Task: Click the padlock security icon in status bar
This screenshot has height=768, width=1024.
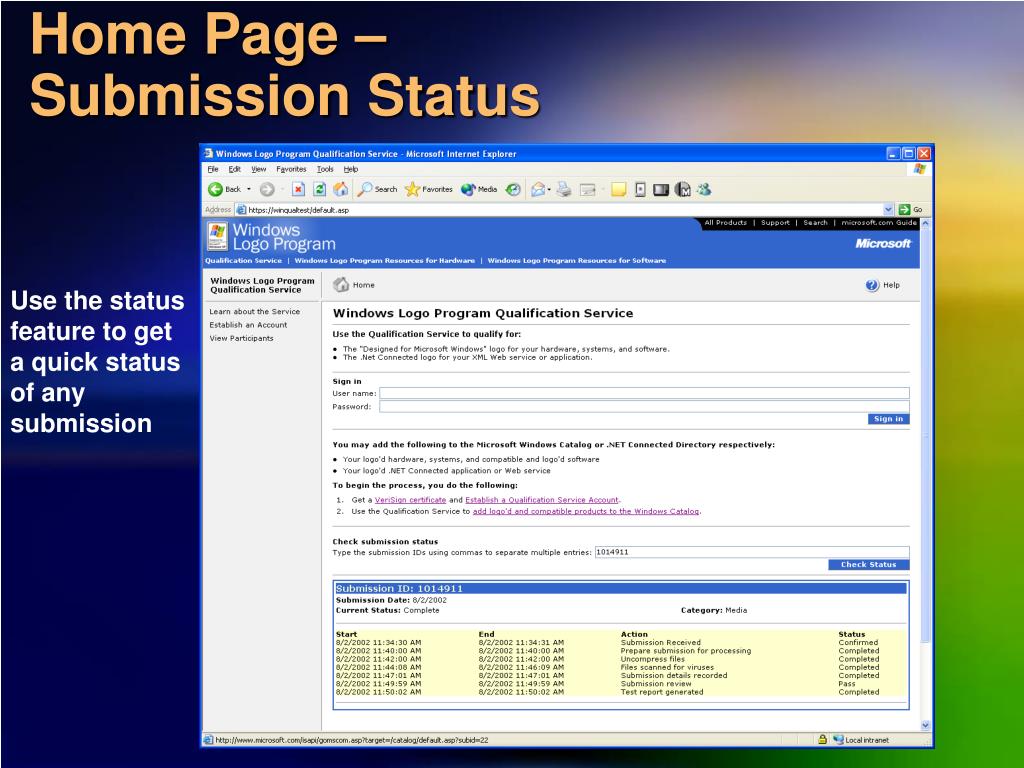Action: pos(822,739)
